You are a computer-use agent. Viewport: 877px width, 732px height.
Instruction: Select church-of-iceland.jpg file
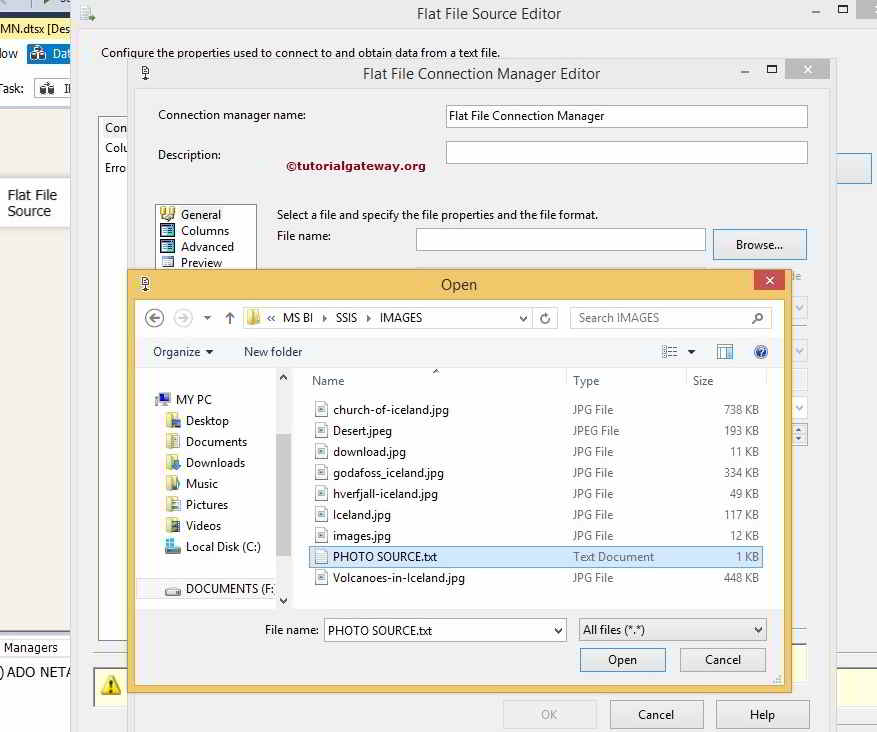536,410
